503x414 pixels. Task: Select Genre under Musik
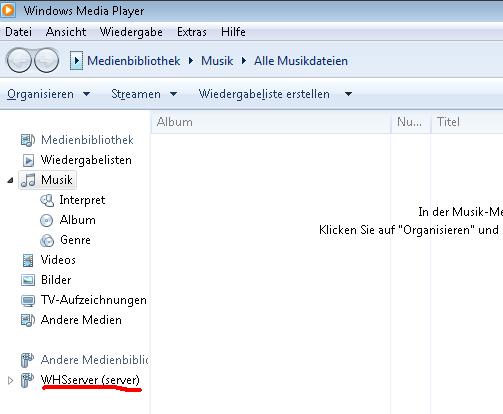tap(75, 240)
